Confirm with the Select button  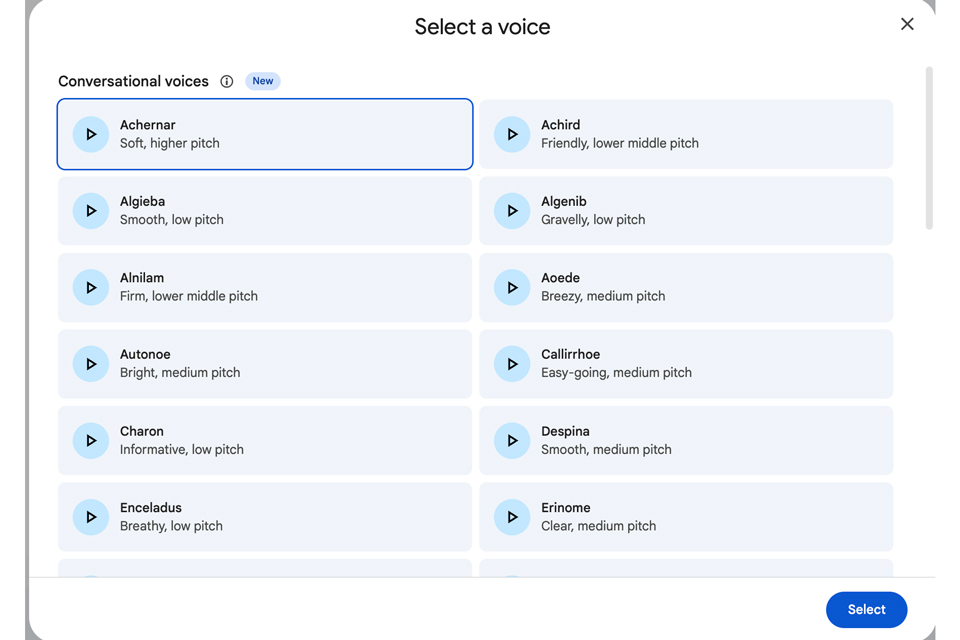(866, 609)
